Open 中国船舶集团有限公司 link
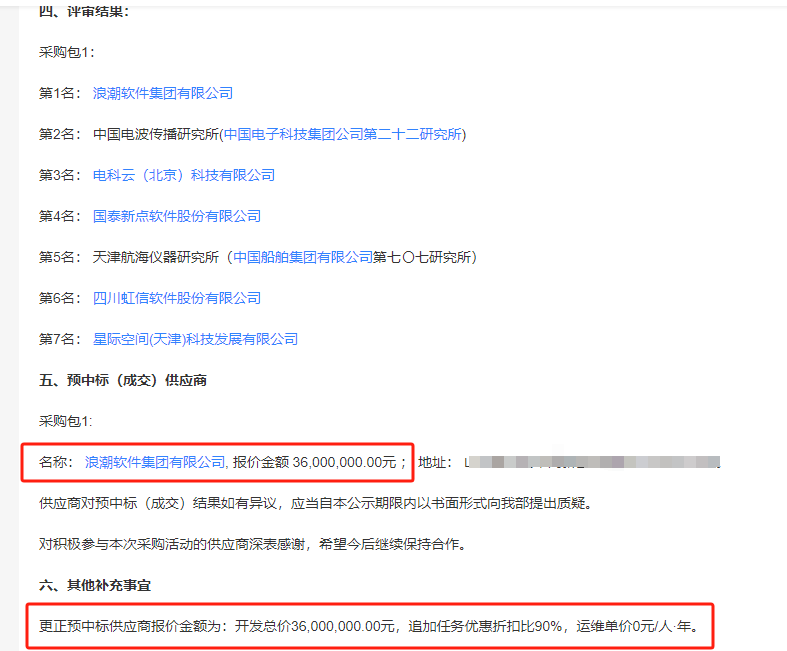 click(303, 257)
